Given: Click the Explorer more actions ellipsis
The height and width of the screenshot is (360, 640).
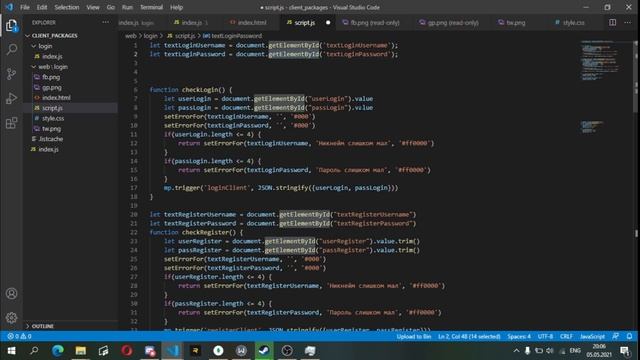Looking at the screenshot, I should click(x=106, y=22).
